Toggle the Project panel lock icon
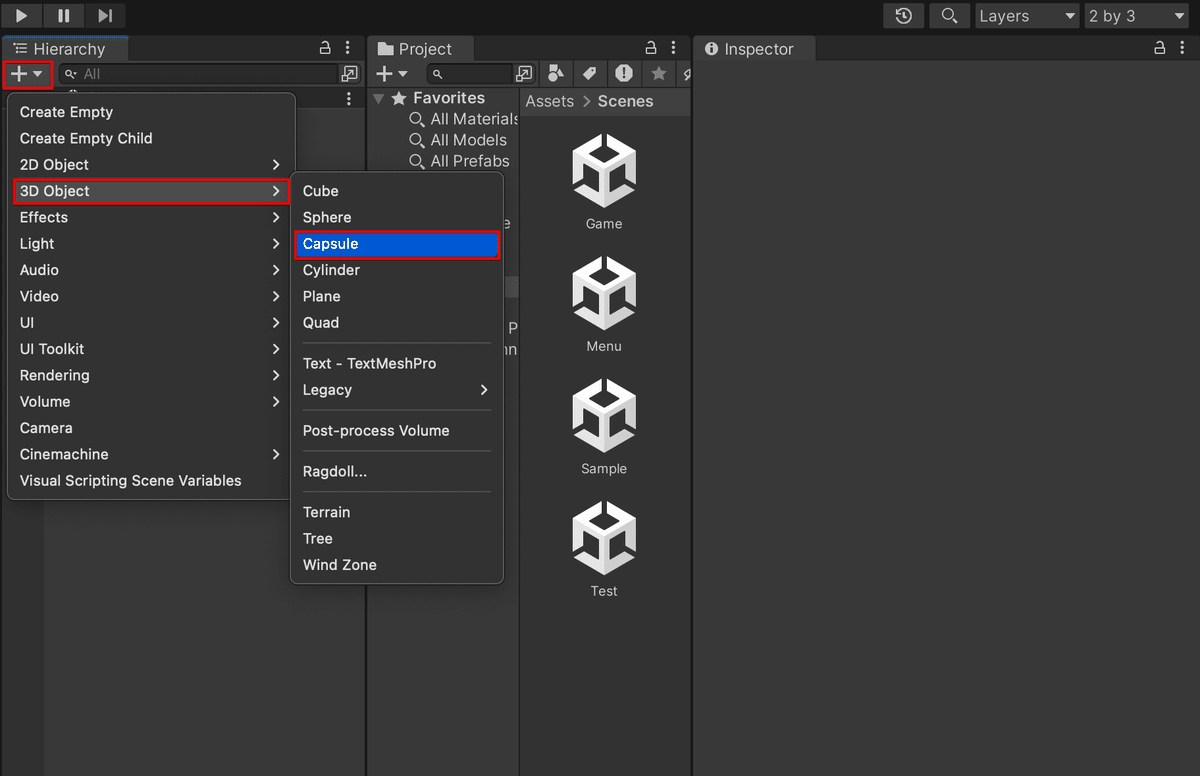The width and height of the screenshot is (1200, 776). (651, 48)
